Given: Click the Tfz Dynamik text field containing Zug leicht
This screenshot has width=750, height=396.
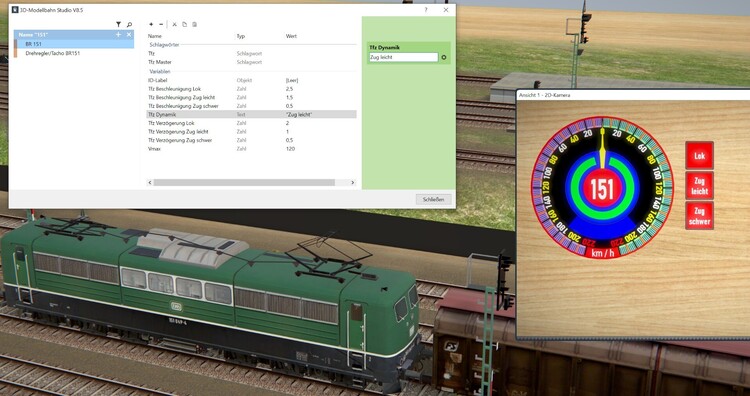Looking at the screenshot, I should [x=403, y=57].
